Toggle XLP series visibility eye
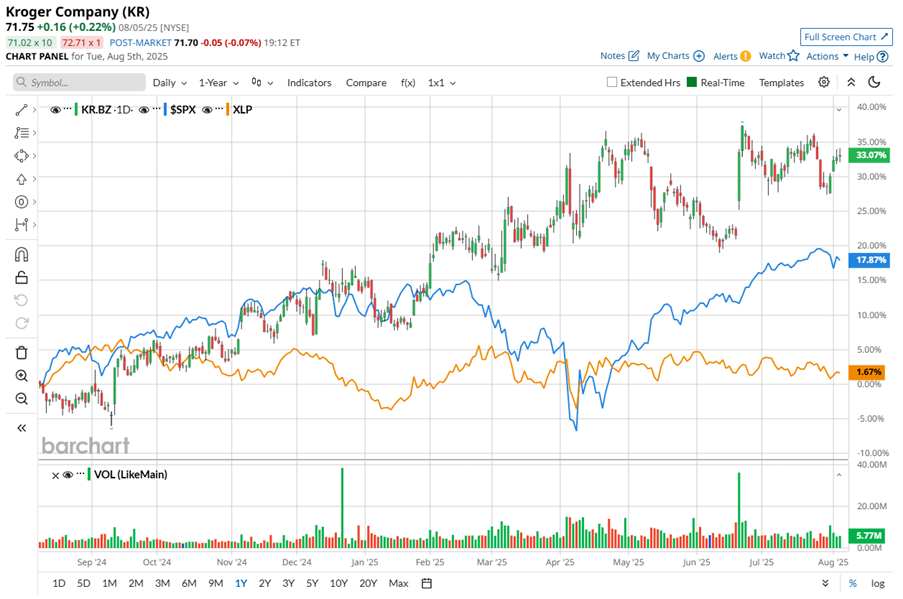The height and width of the screenshot is (599, 903). pyautogui.click(x=207, y=109)
